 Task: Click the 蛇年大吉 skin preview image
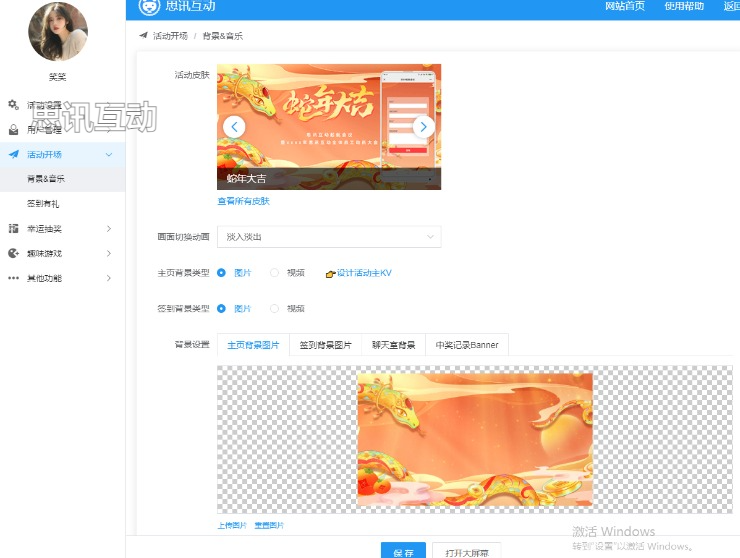click(x=329, y=127)
